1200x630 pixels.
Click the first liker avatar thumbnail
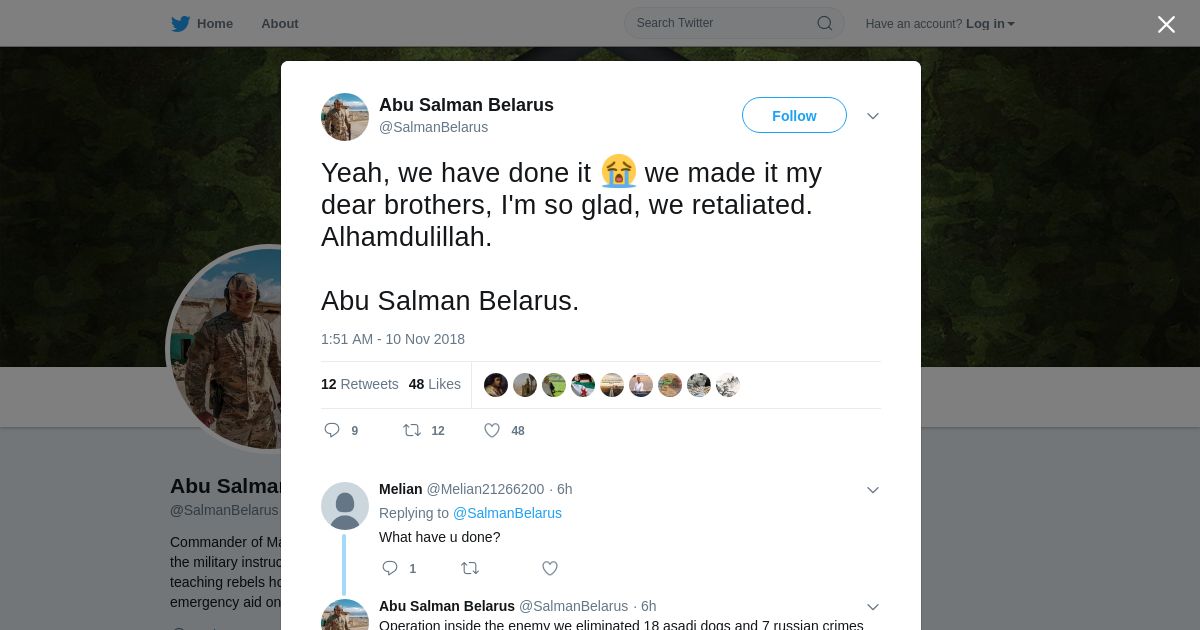pos(496,385)
